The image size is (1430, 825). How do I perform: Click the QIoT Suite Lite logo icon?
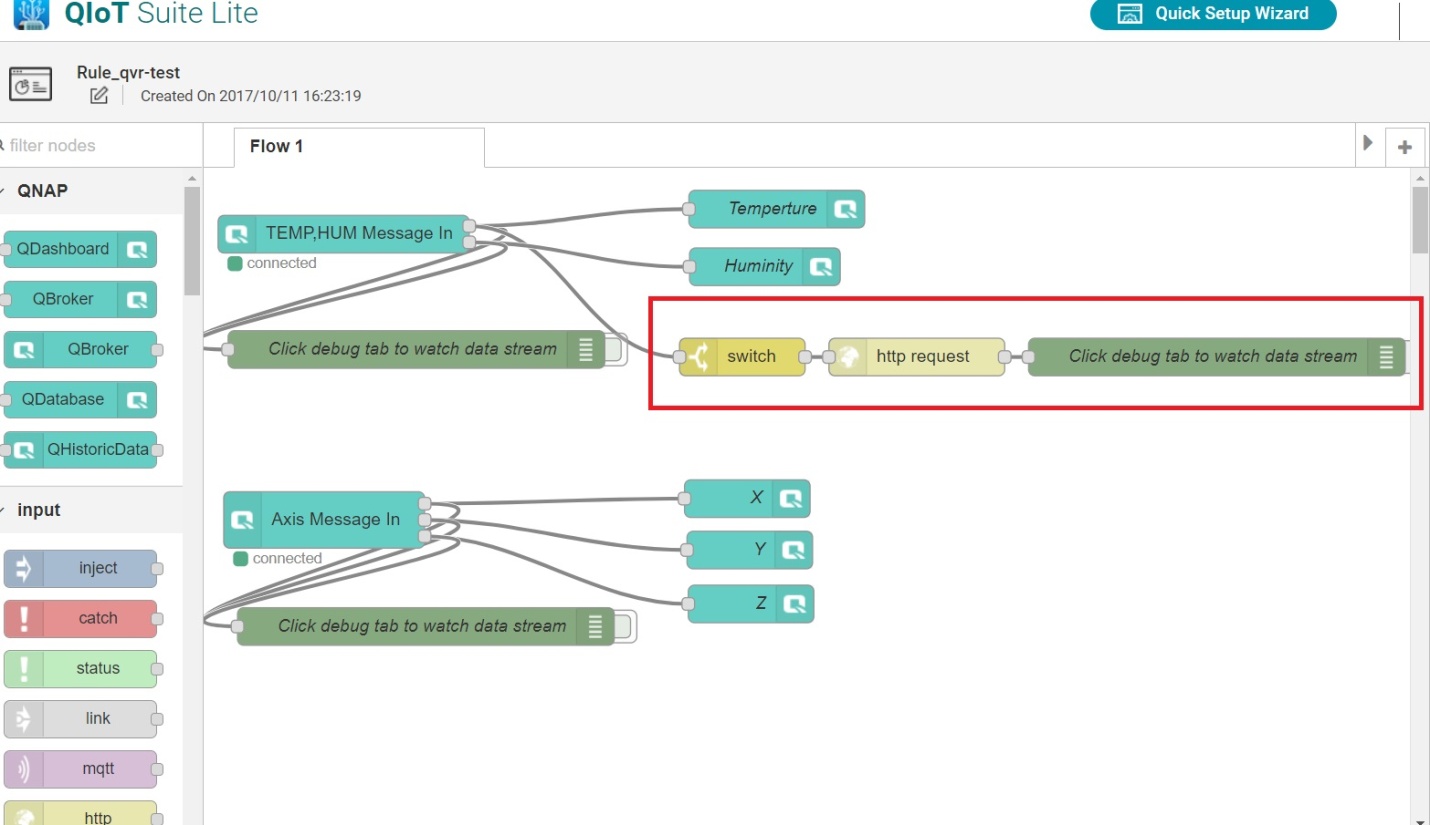click(31, 14)
